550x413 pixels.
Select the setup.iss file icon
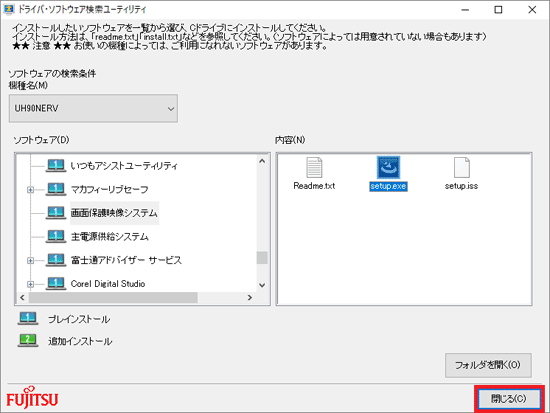(462, 167)
